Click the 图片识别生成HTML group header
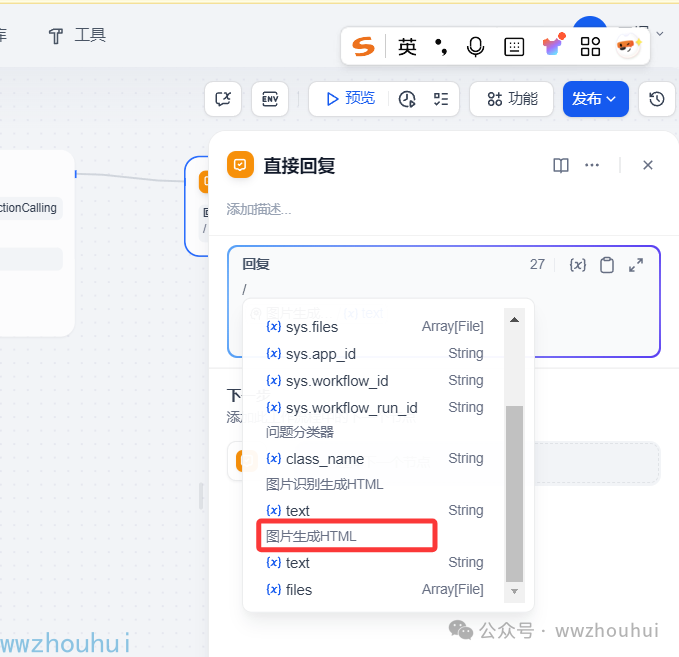Image resolution: width=679 pixels, height=657 pixels. pyautogui.click(x=324, y=484)
